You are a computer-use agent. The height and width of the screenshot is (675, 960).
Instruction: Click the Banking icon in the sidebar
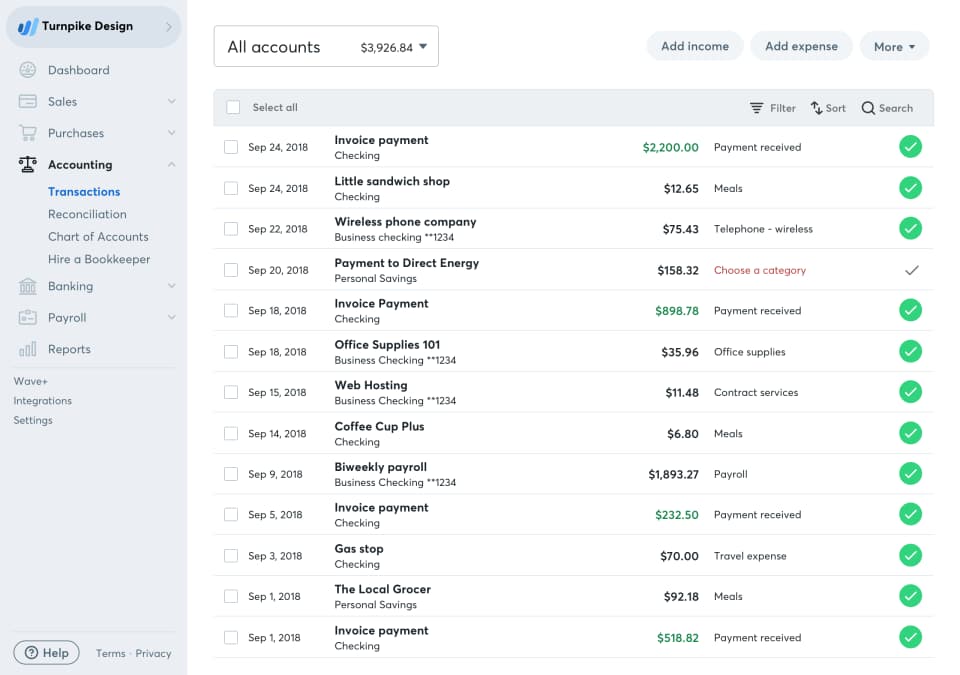pyautogui.click(x=28, y=285)
